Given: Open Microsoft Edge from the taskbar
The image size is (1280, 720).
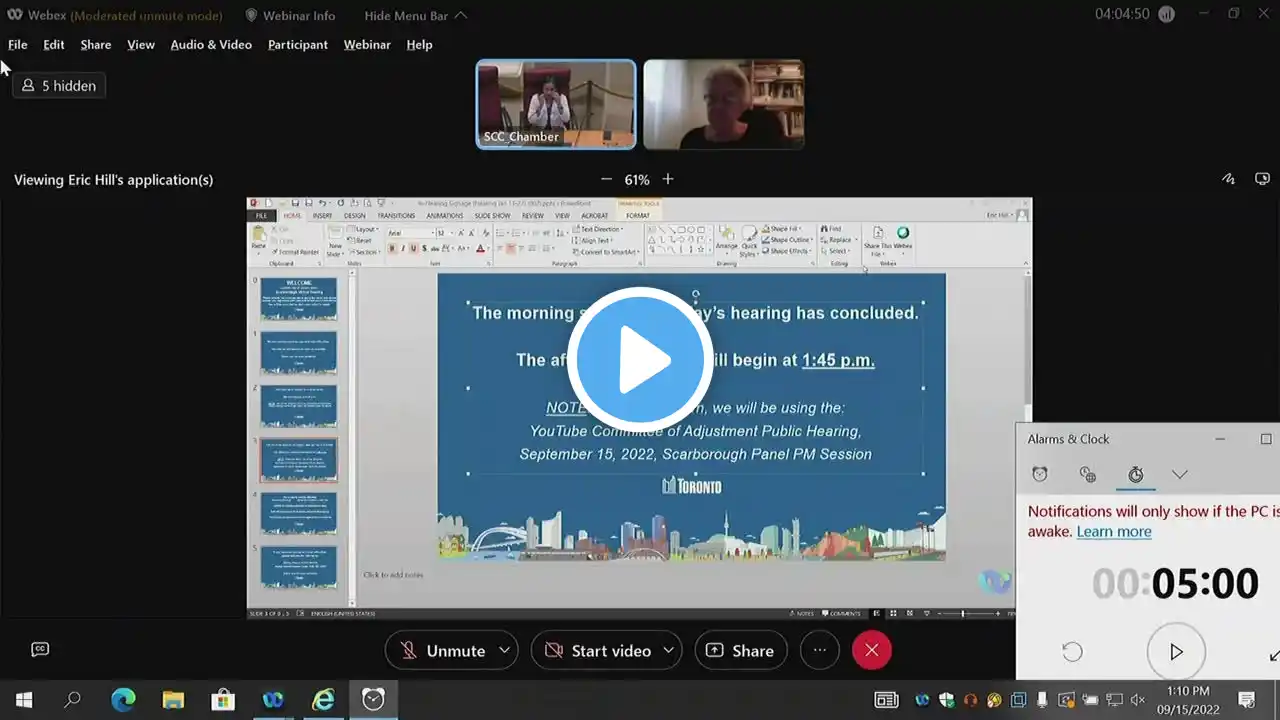Looking at the screenshot, I should [x=123, y=700].
